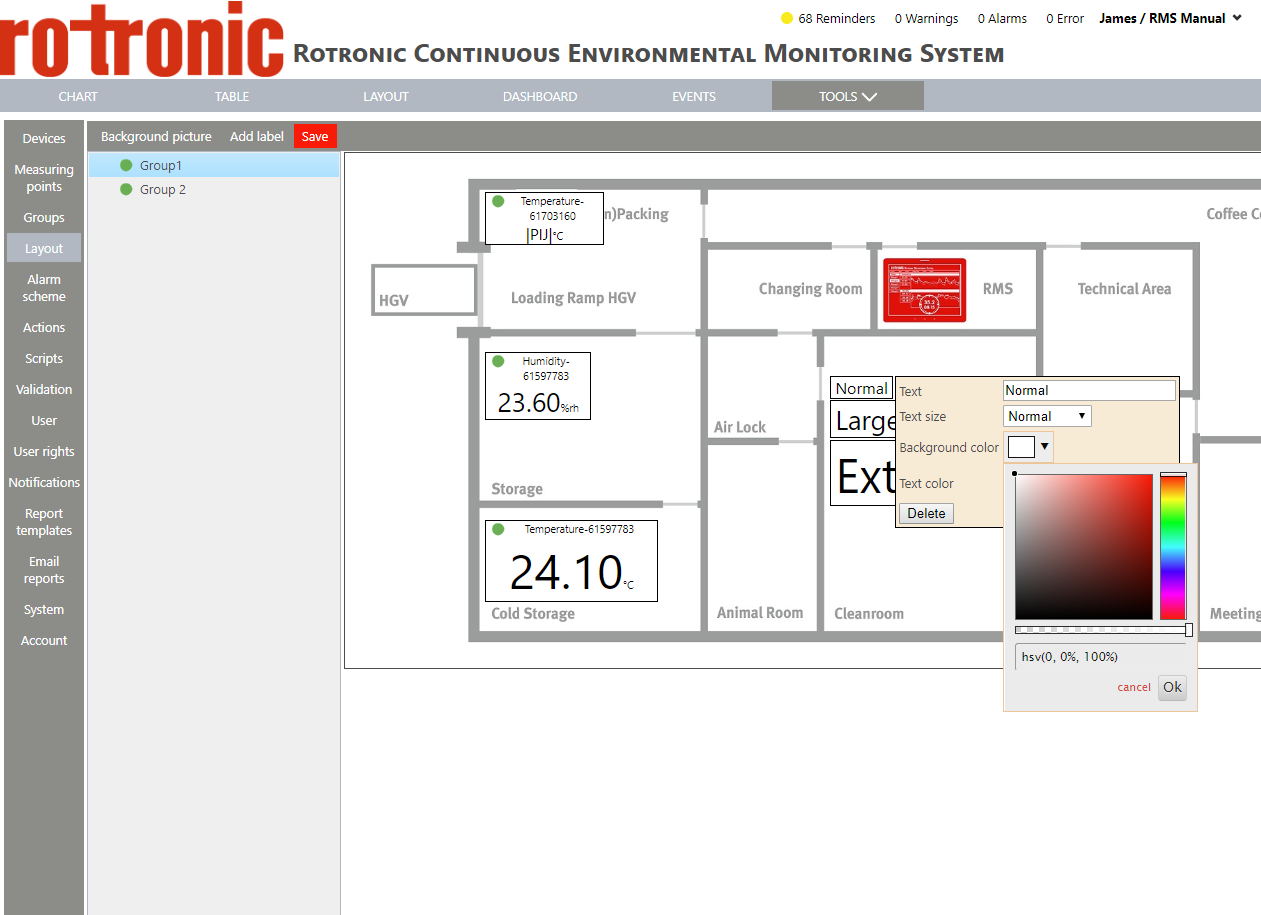Open Alarm scheme in the sidebar
Image resolution: width=1261 pixels, height=915 pixels.
click(x=44, y=288)
